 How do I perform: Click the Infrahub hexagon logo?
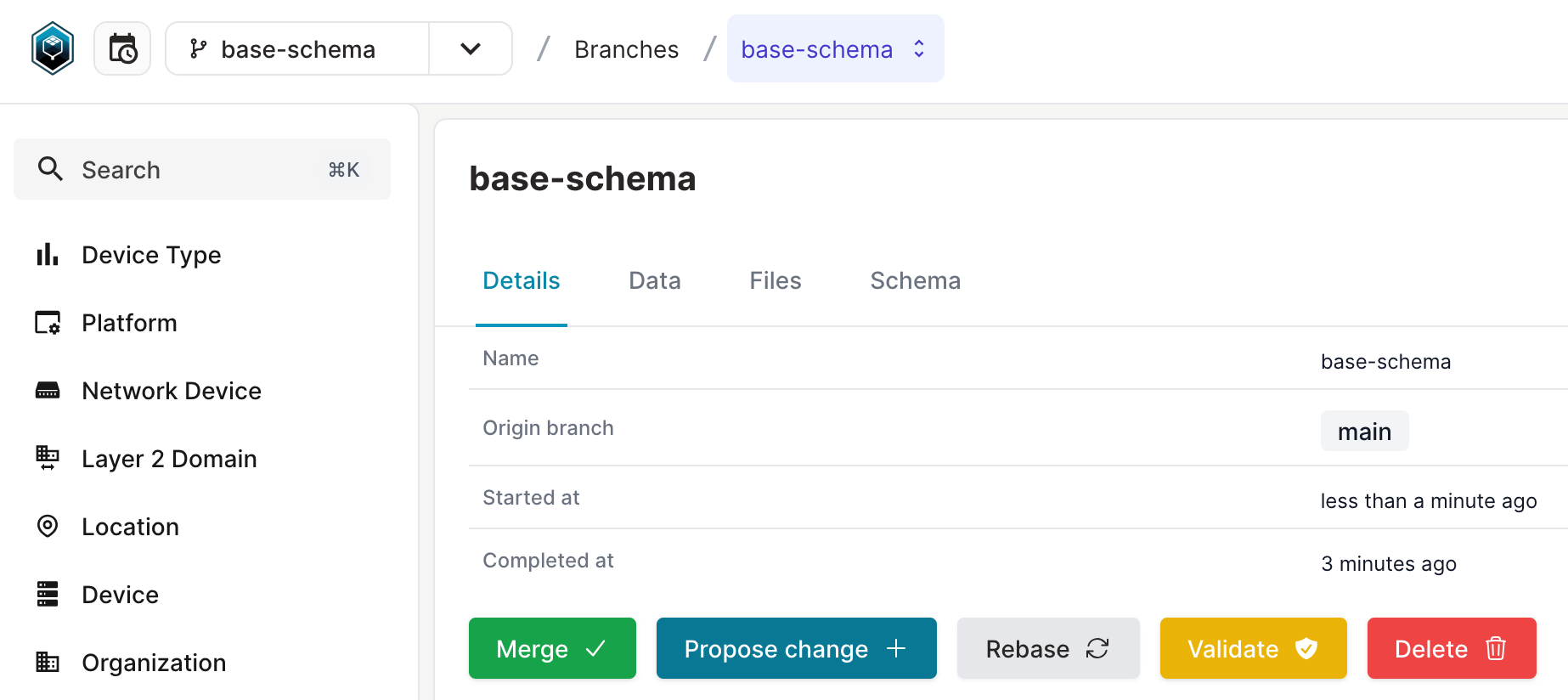pos(53,48)
